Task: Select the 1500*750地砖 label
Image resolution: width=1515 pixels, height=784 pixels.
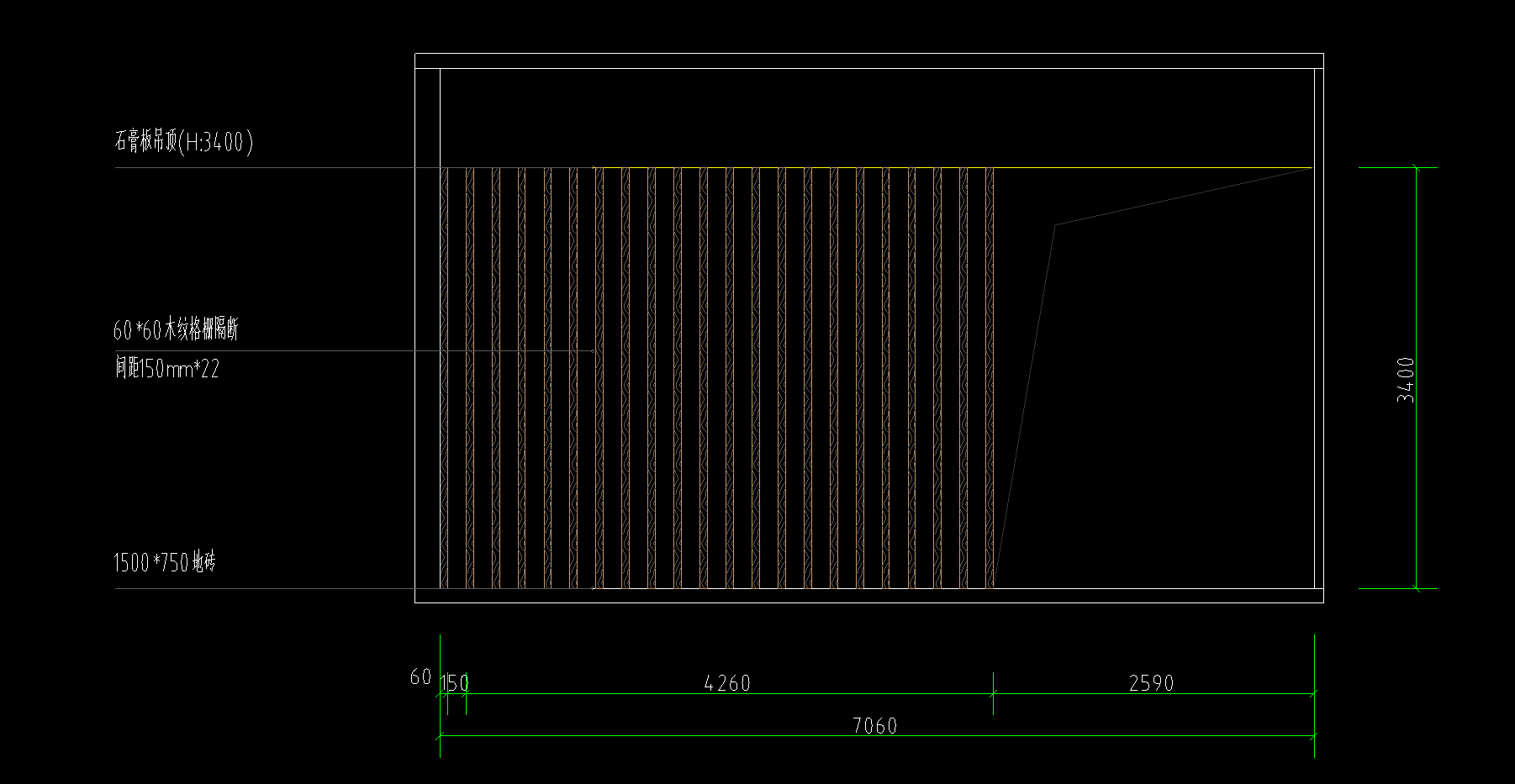Action: pos(165,561)
